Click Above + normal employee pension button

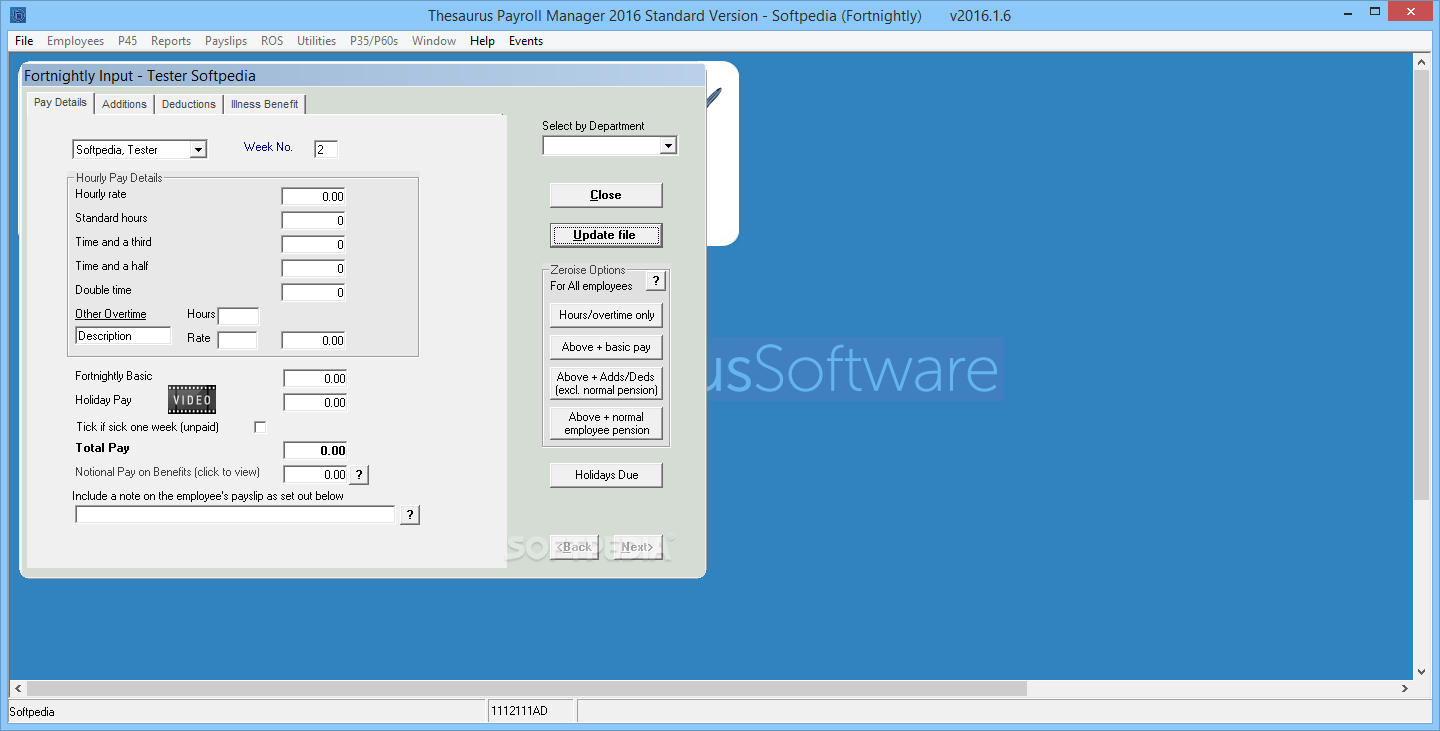pyautogui.click(x=606, y=423)
